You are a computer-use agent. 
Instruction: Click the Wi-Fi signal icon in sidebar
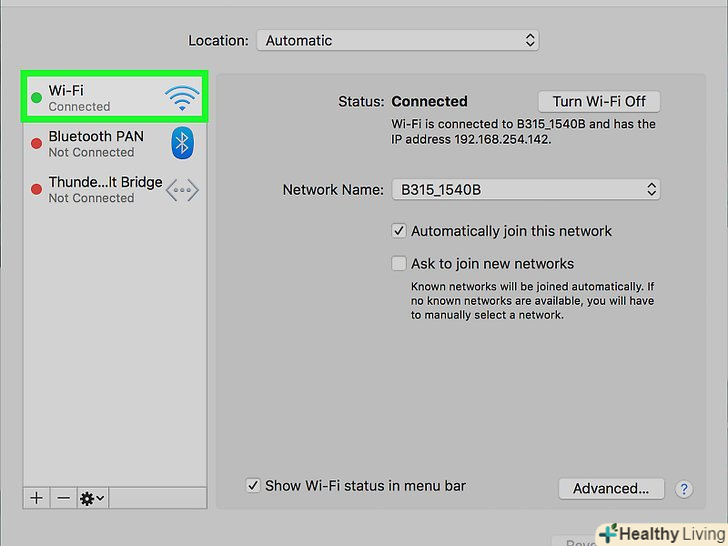(x=182, y=97)
